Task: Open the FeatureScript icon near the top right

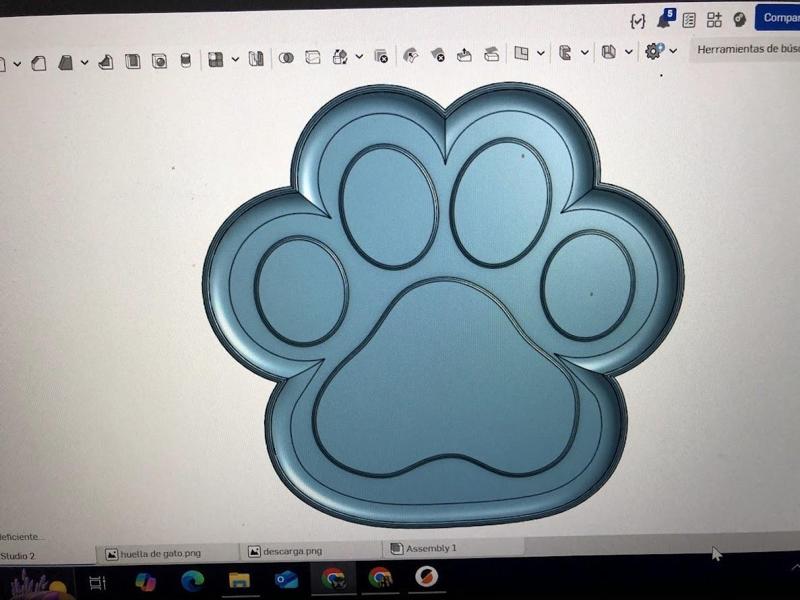Action: pyautogui.click(x=637, y=18)
